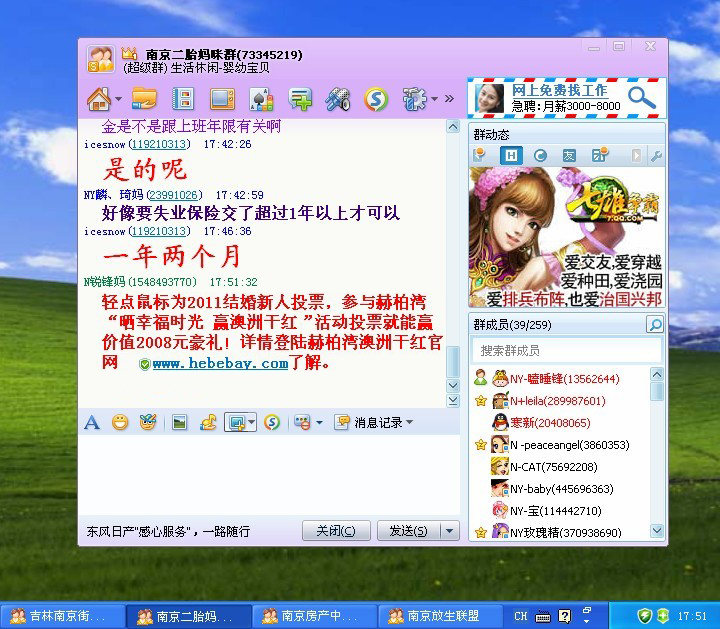The image size is (720, 629).
Task: Click the S search icon in input toolbar
Action: click(x=272, y=422)
